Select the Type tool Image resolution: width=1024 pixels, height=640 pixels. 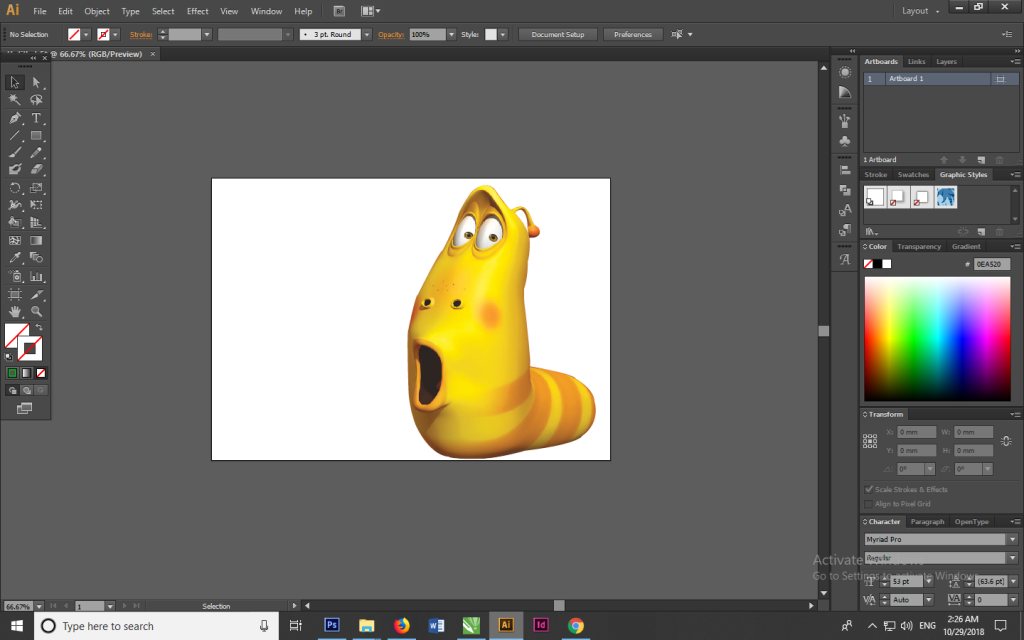[x=36, y=118]
